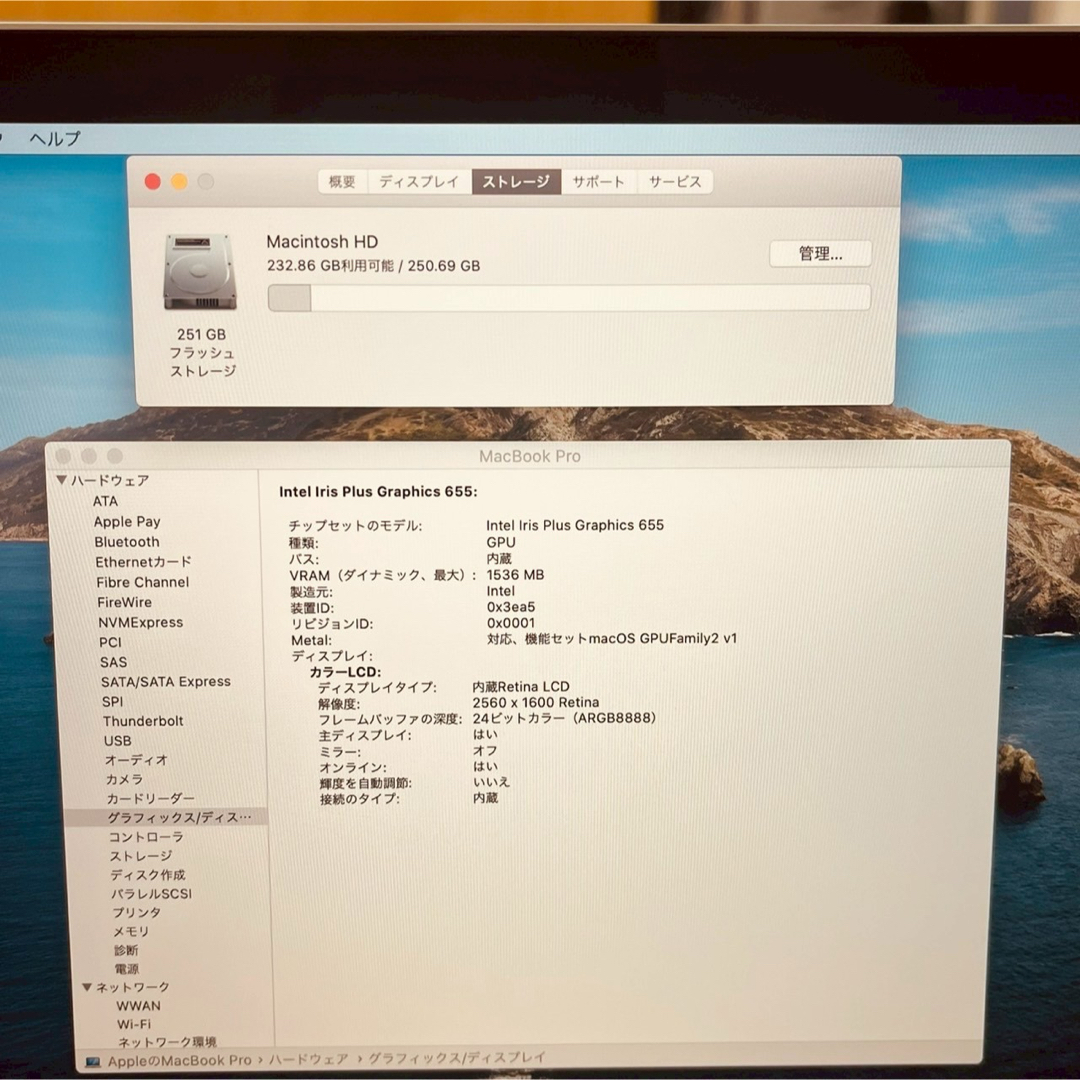Select ストレージ in hardware sidebar list

(141, 855)
